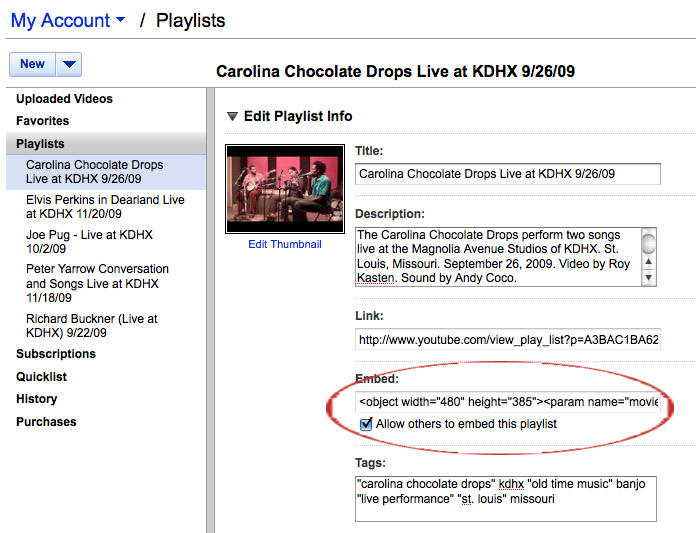Open the Richard Buckner playlist
This screenshot has height=533, width=696.
point(91,326)
